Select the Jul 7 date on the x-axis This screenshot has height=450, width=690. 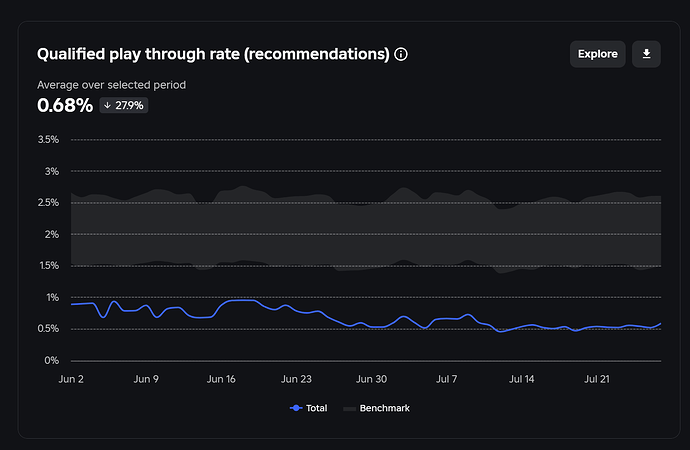tap(447, 380)
